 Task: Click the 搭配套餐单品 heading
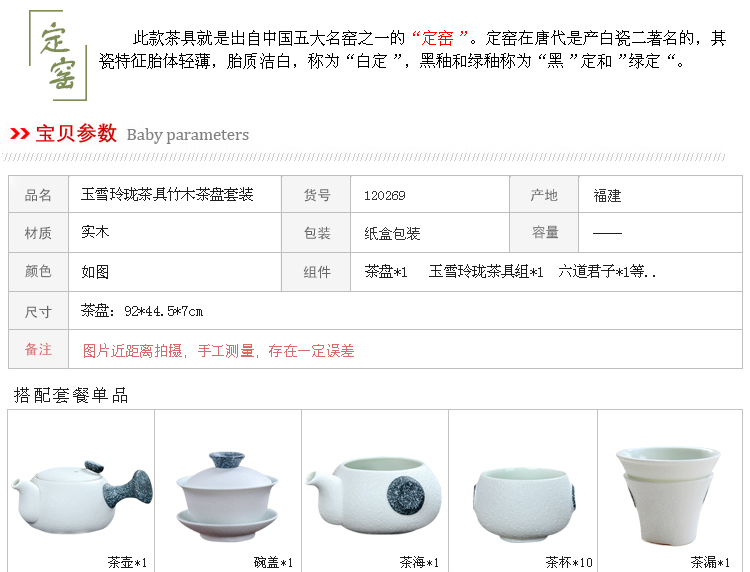point(71,395)
